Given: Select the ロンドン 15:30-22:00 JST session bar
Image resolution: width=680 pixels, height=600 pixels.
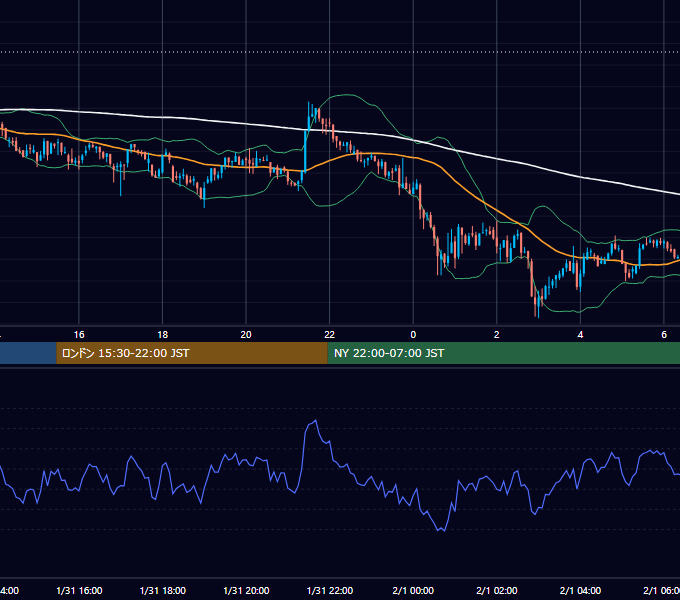Looking at the screenshot, I should (x=192, y=353).
